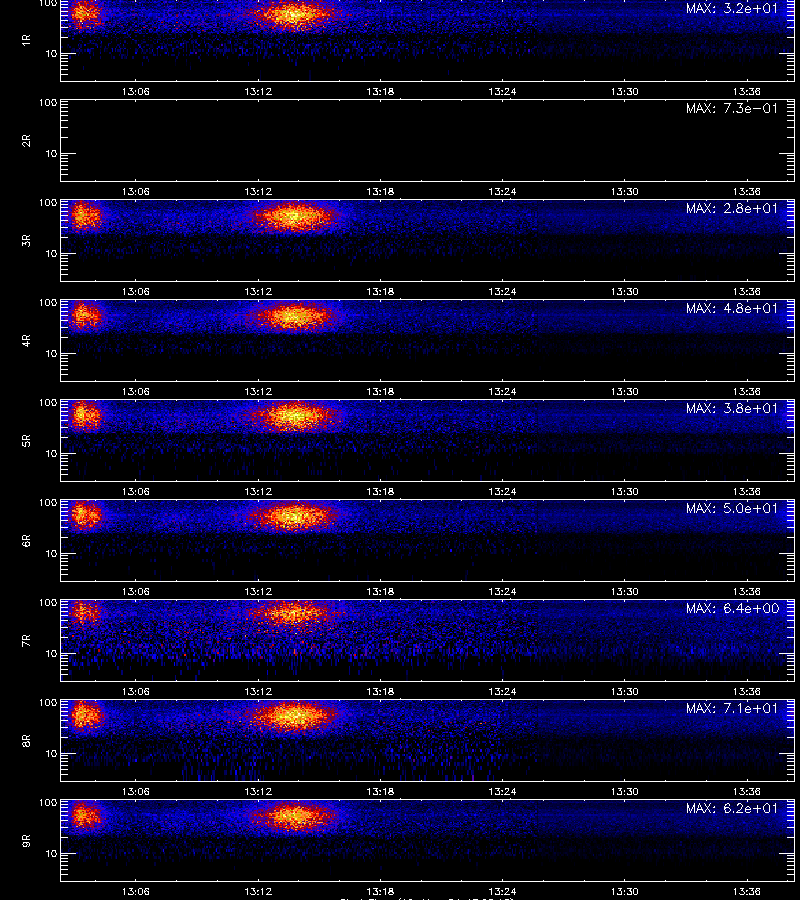
Task: Click the 10 y-axis value of panel 9R
Action: point(51,854)
